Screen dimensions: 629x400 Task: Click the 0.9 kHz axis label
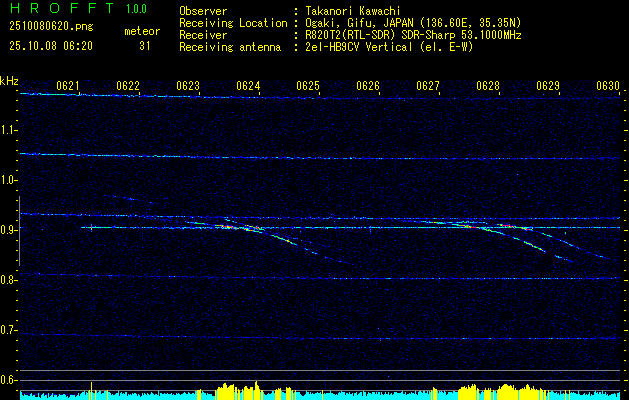click(7, 230)
